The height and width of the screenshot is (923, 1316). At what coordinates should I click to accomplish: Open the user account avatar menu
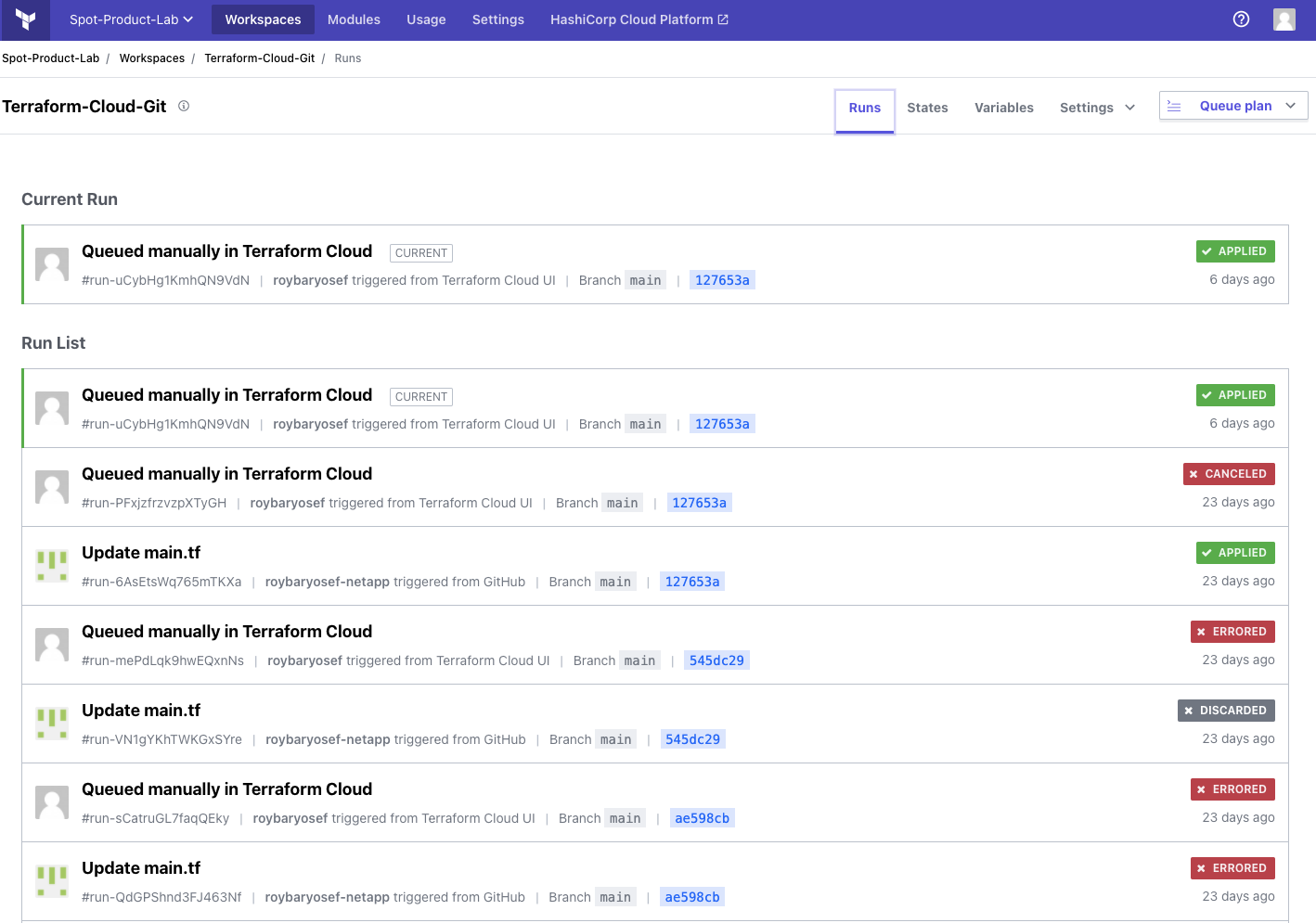pyautogui.click(x=1284, y=19)
